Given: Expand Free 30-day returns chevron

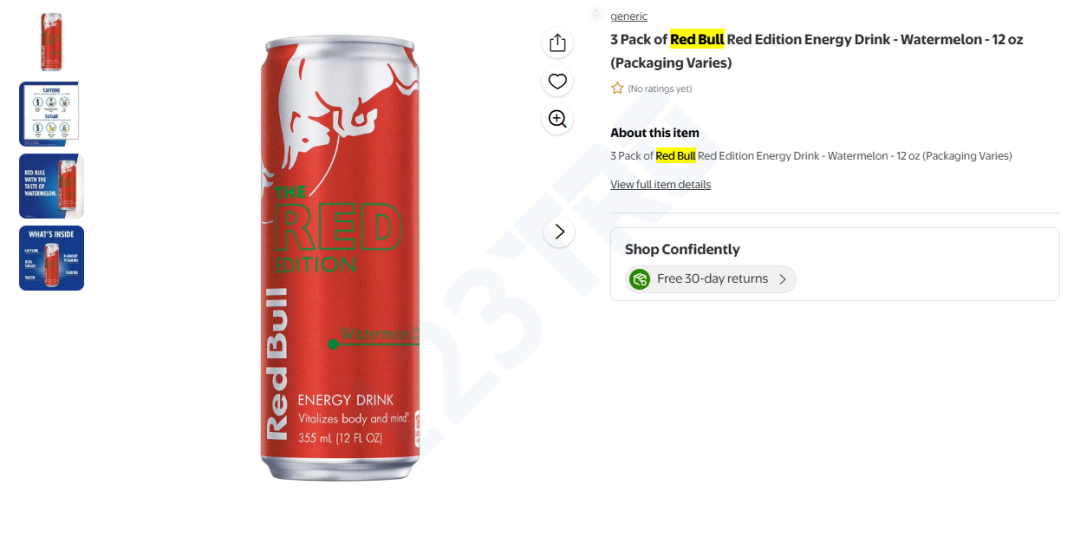Looking at the screenshot, I should click(782, 279).
